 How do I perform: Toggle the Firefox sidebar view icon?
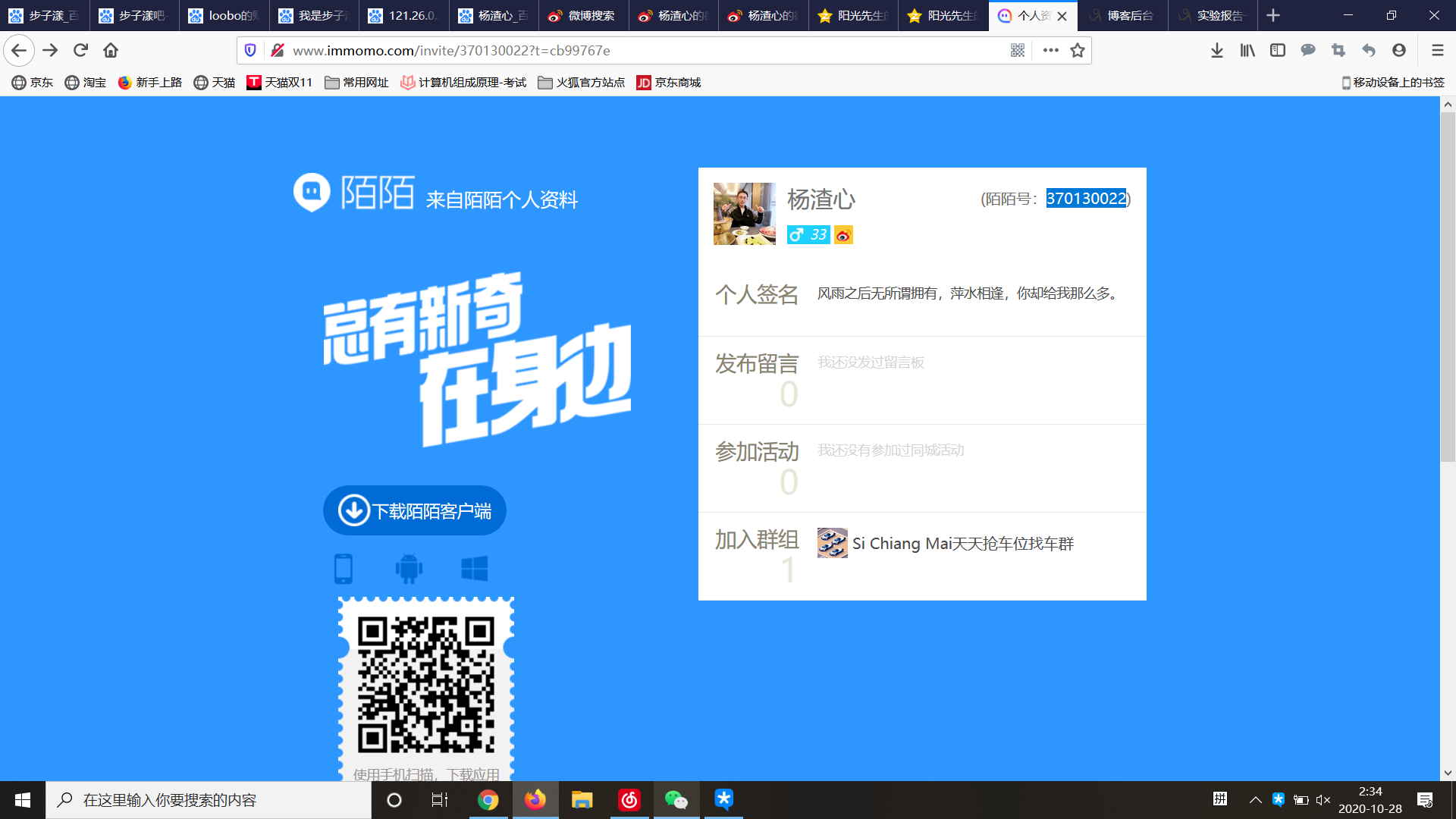[1278, 50]
